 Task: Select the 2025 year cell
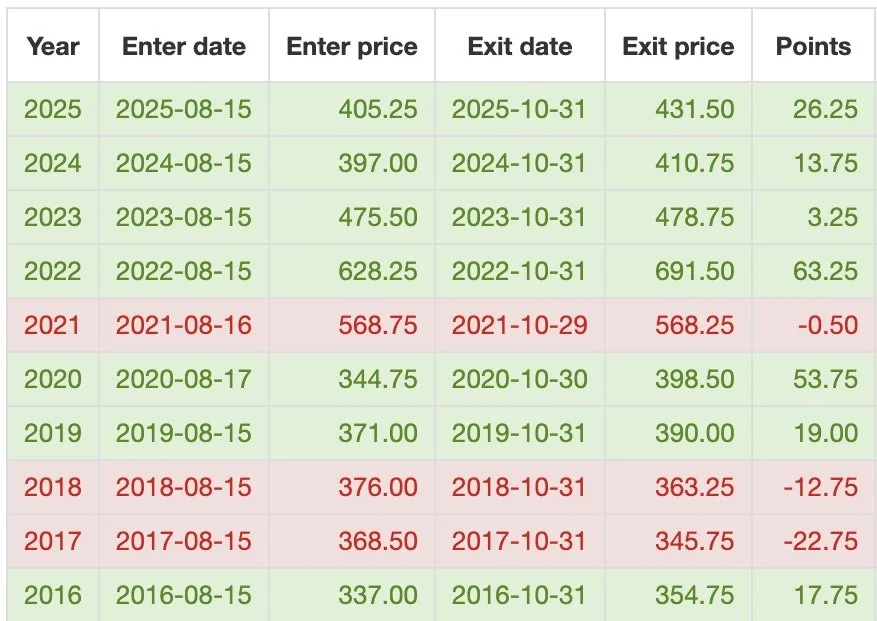[x=53, y=109]
